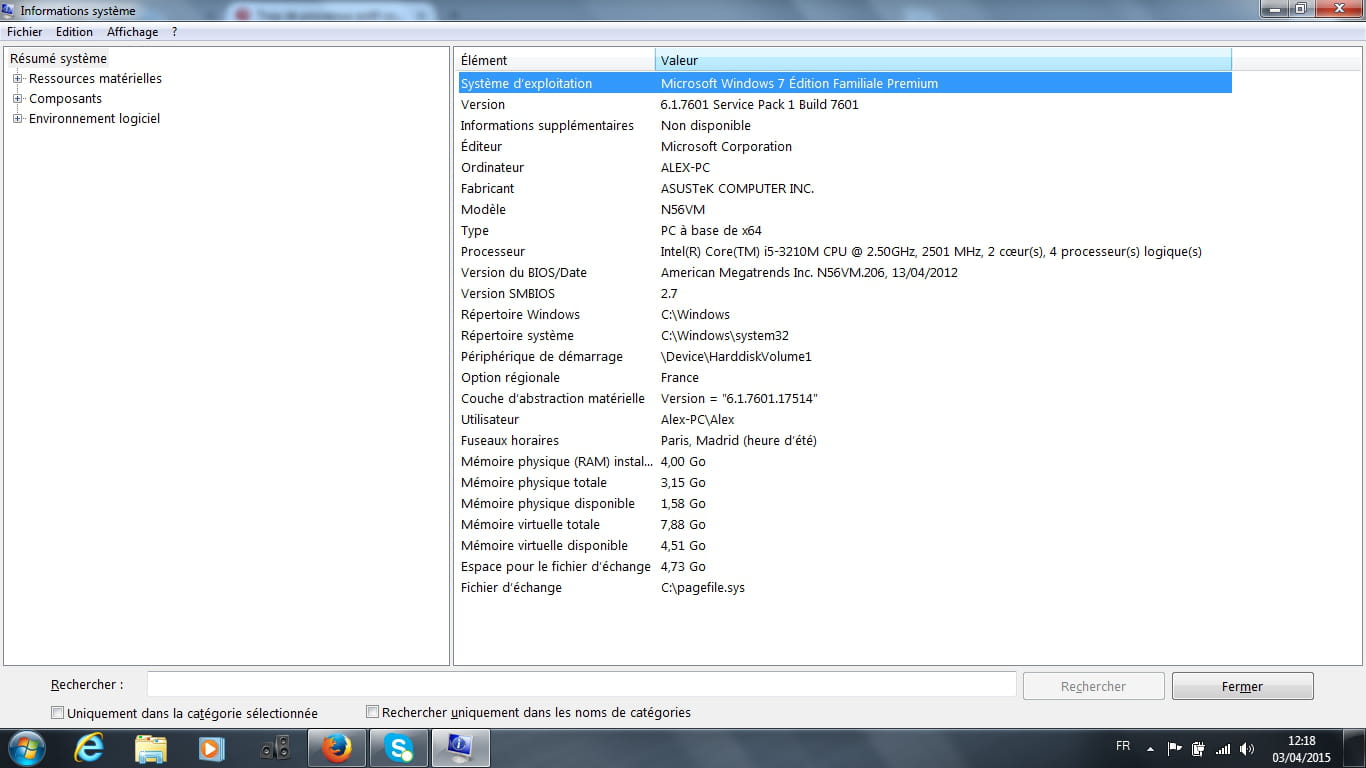Launch Internet Explorer from the taskbar
The image size is (1366, 768).
click(x=89, y=748)
